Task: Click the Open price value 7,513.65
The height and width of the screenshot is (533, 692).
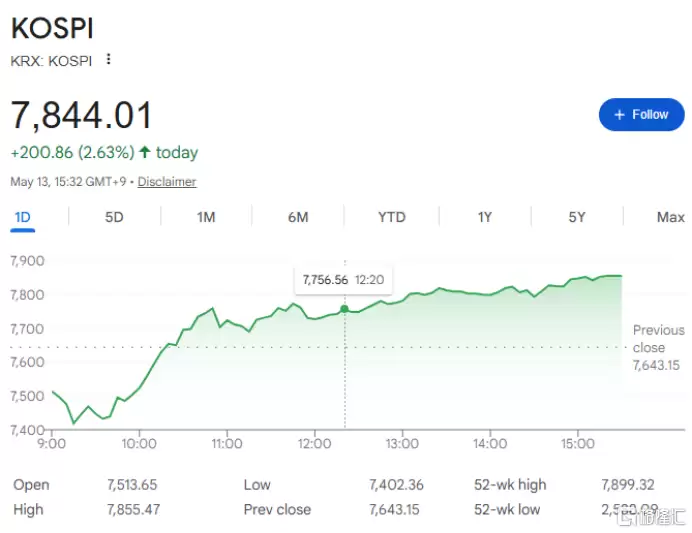Action: (132, 485)
